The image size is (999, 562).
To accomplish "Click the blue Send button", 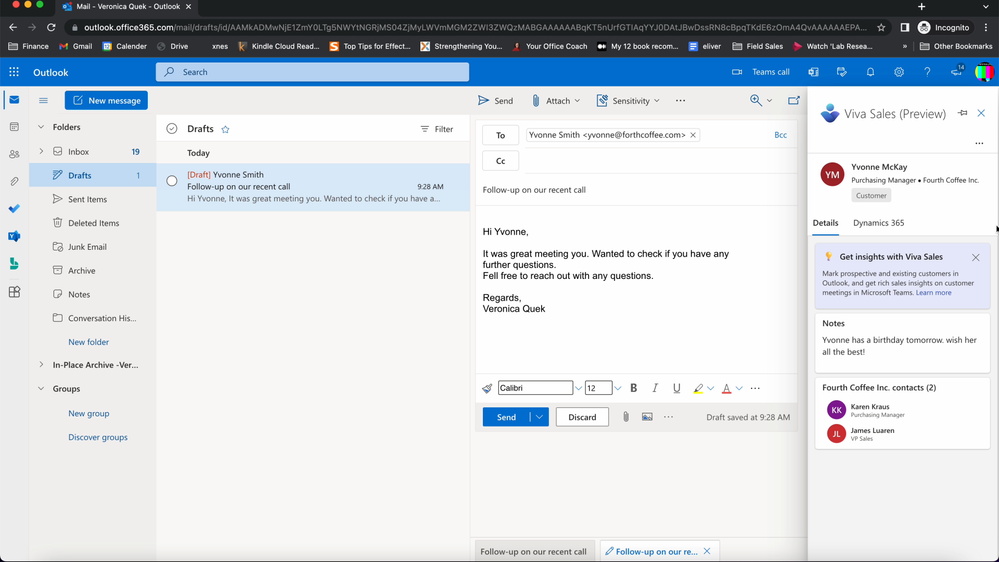I will coord(506,417).
